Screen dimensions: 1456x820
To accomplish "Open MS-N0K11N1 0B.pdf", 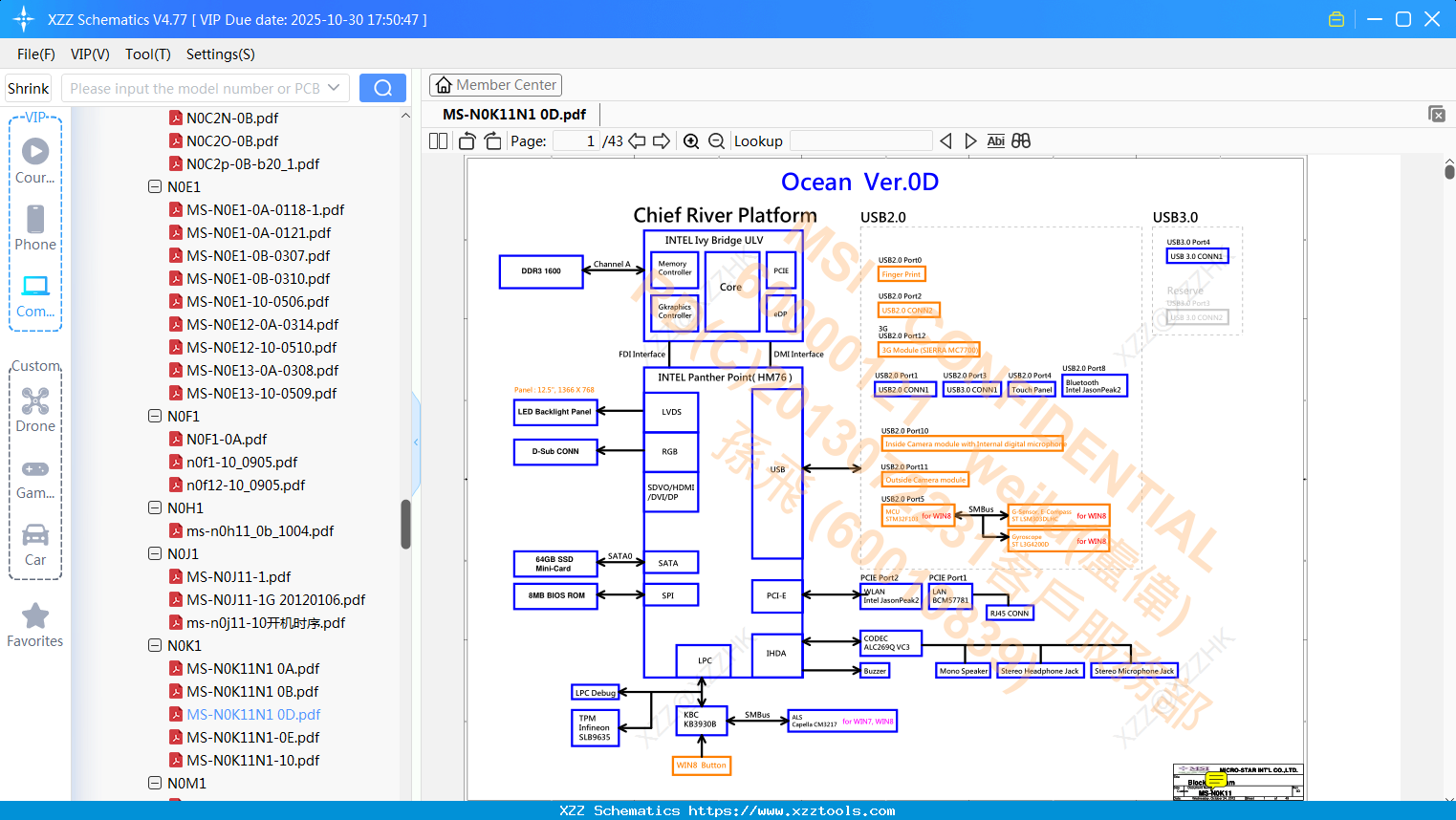I will pos(252,692).
